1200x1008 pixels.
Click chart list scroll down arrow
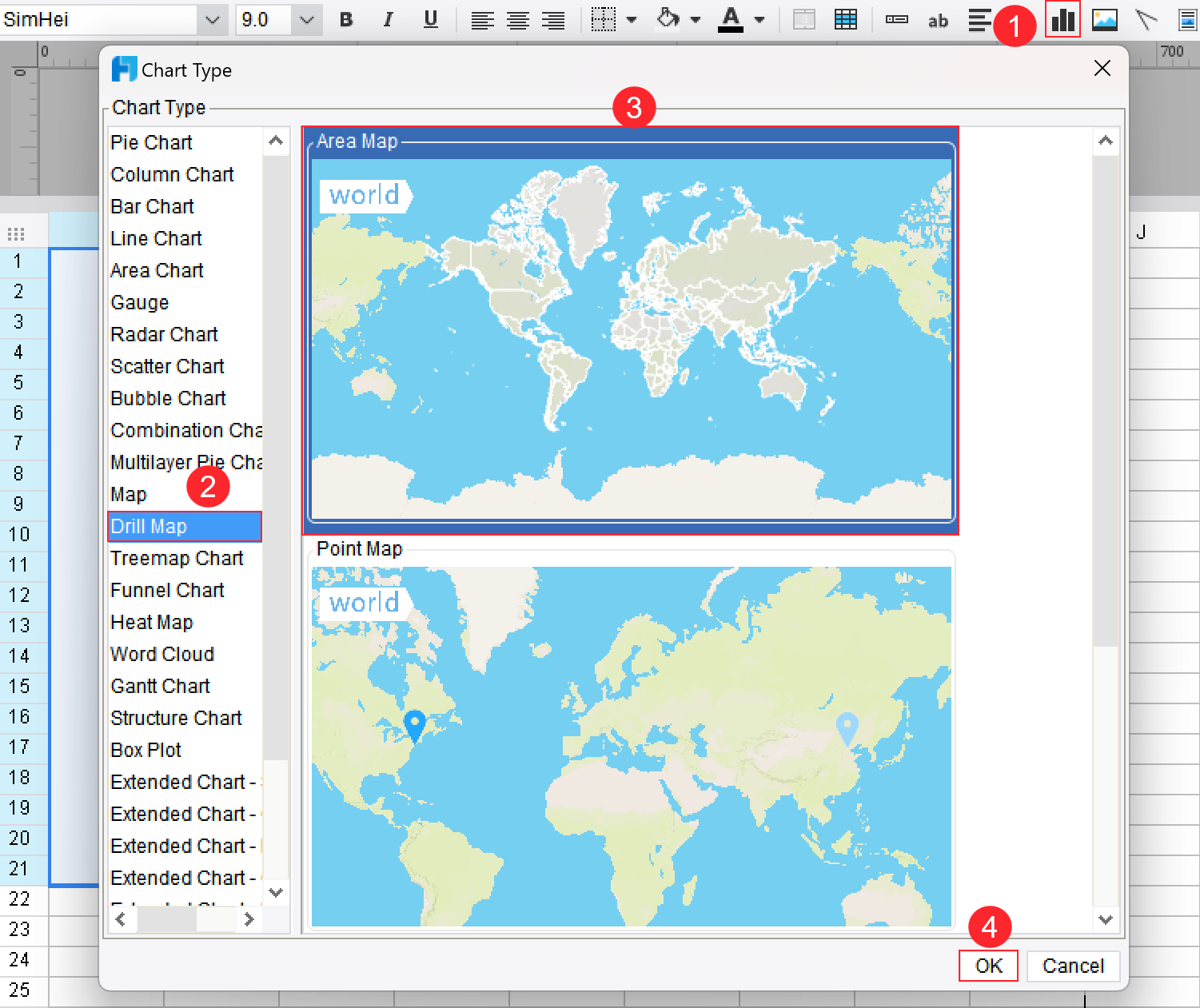(x=276, y=892)
